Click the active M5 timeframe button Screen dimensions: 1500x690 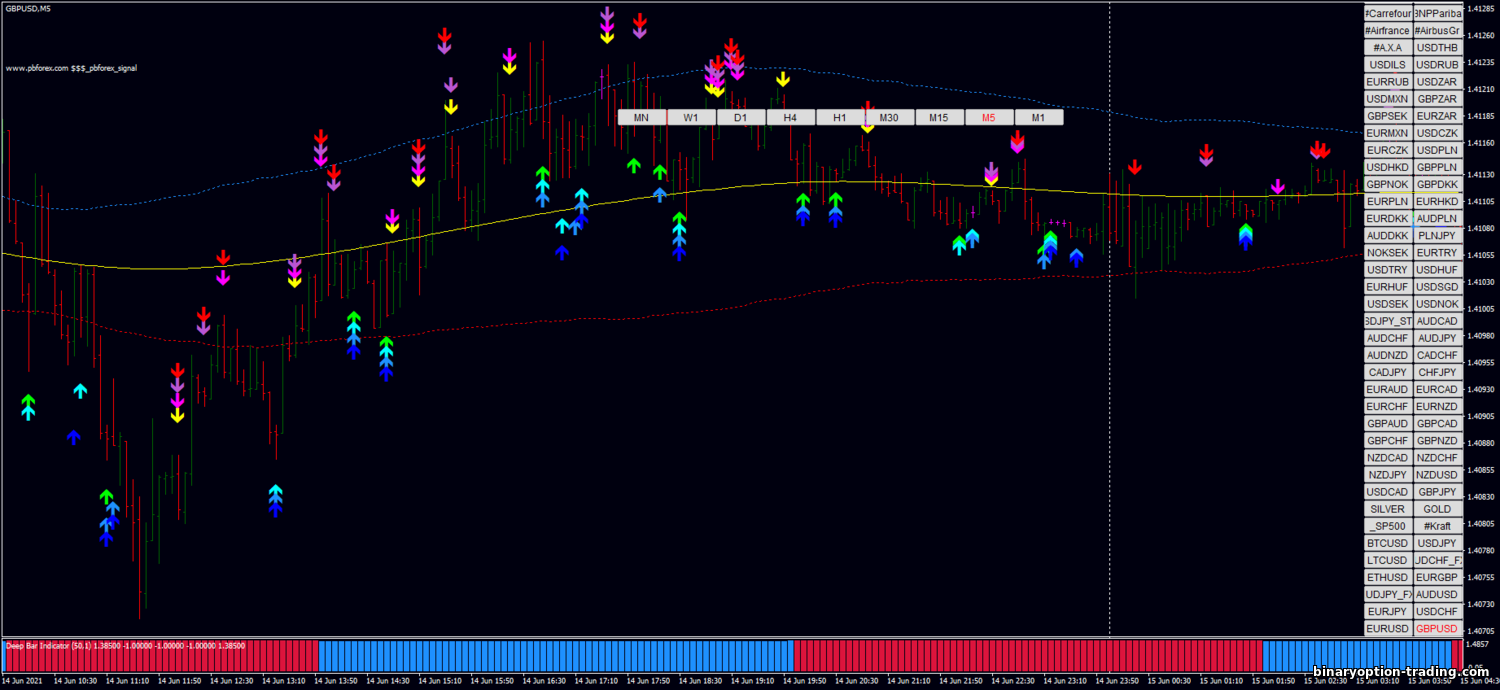[988, 118]
